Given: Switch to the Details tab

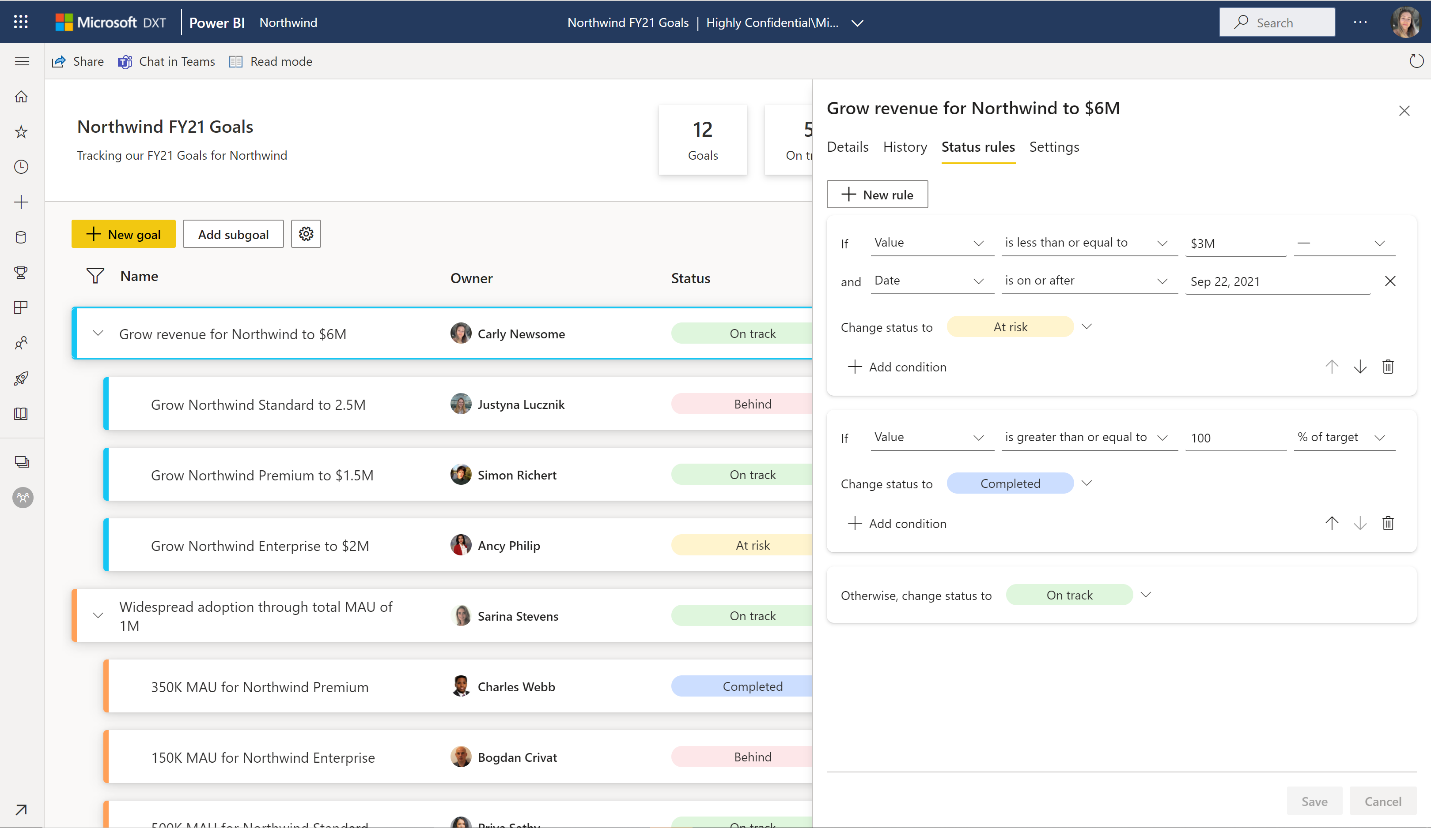Looking at the screenshot, I should tap(848, 147).
